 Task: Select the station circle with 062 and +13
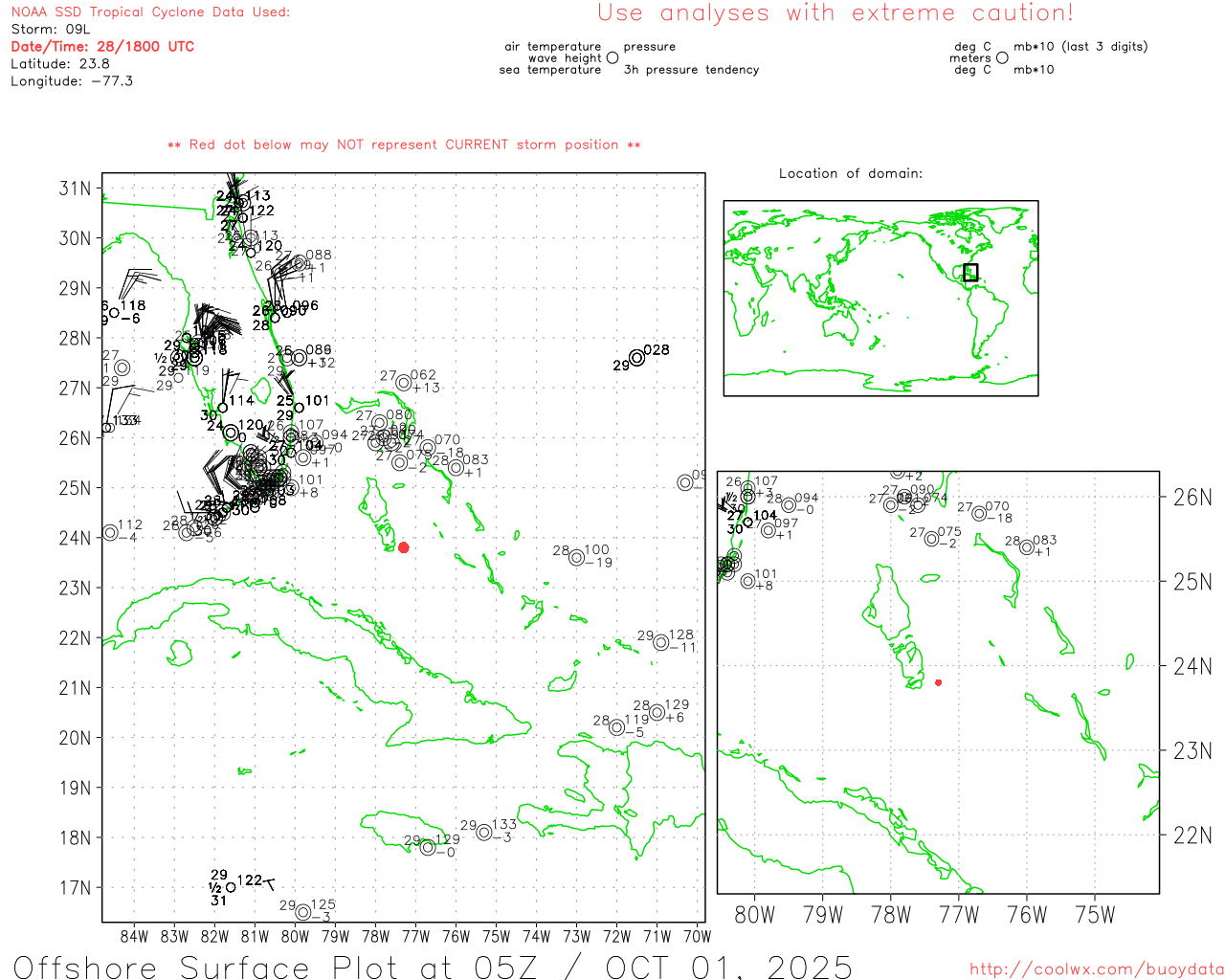point(404,383)
